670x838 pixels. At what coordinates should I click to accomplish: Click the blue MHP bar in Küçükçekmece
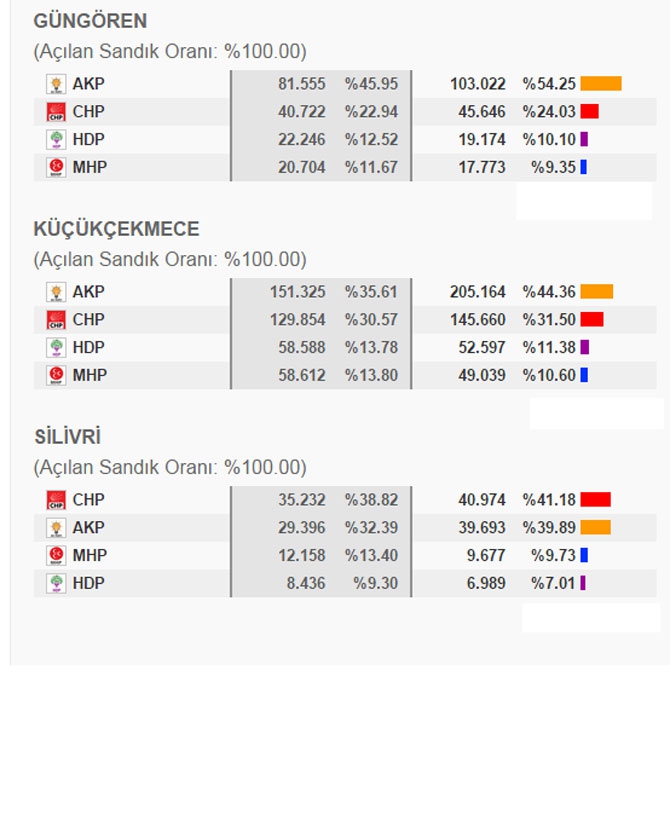pyautogui.click(x=584, y=376)
